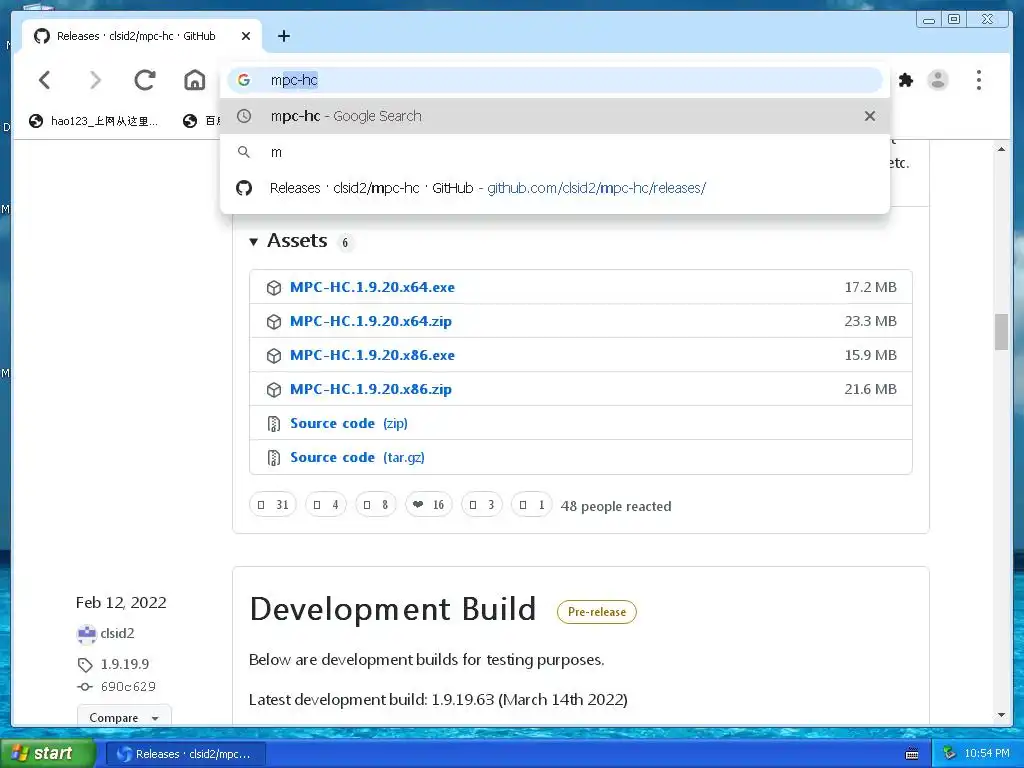Click the 10:54 PM taskbar clock

tap(987, 753)
